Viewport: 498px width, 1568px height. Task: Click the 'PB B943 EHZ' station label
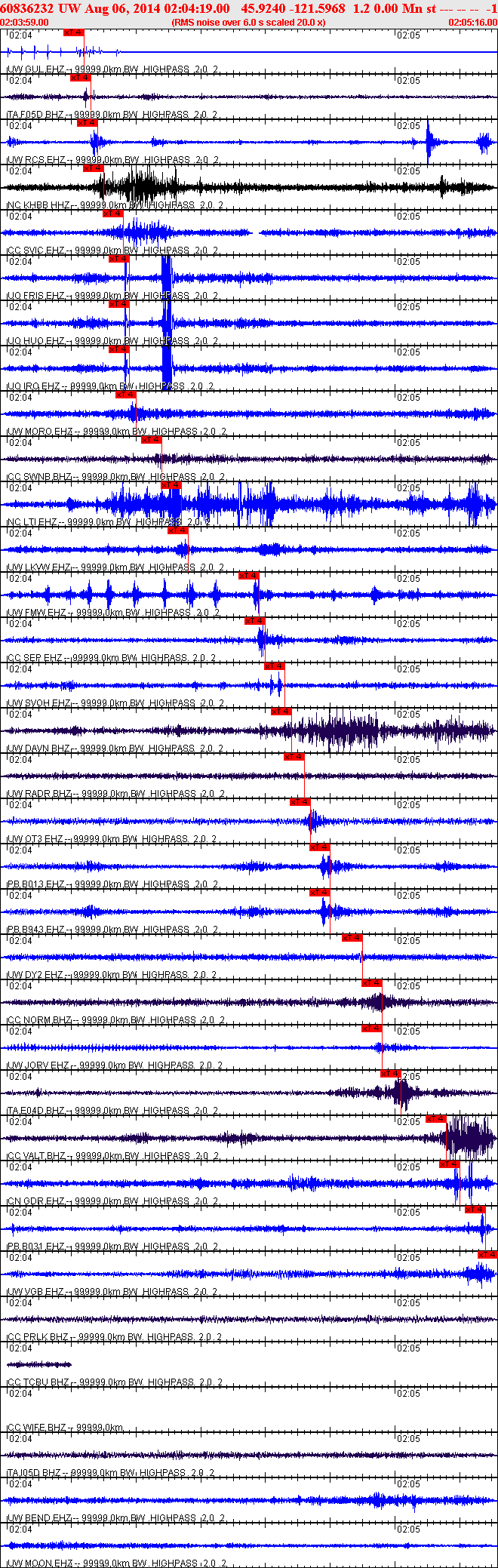[x=35, y=930]
